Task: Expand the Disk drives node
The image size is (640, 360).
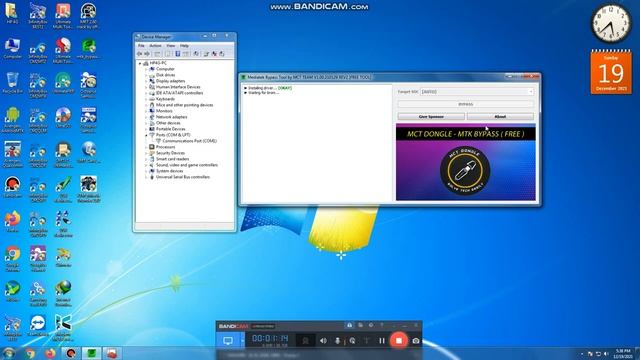Action: pyautogui.click(x=146, y=75)
